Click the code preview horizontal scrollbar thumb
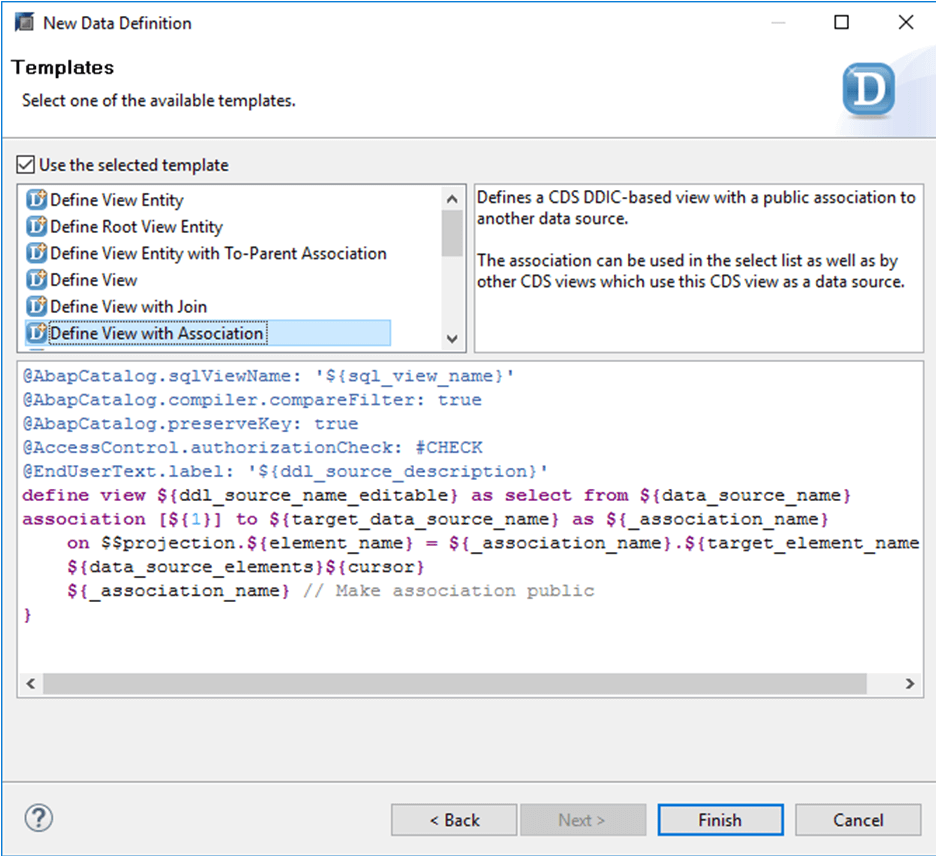Image resolution: width=936 pixels, height=856 pixels. pos(455,683)
